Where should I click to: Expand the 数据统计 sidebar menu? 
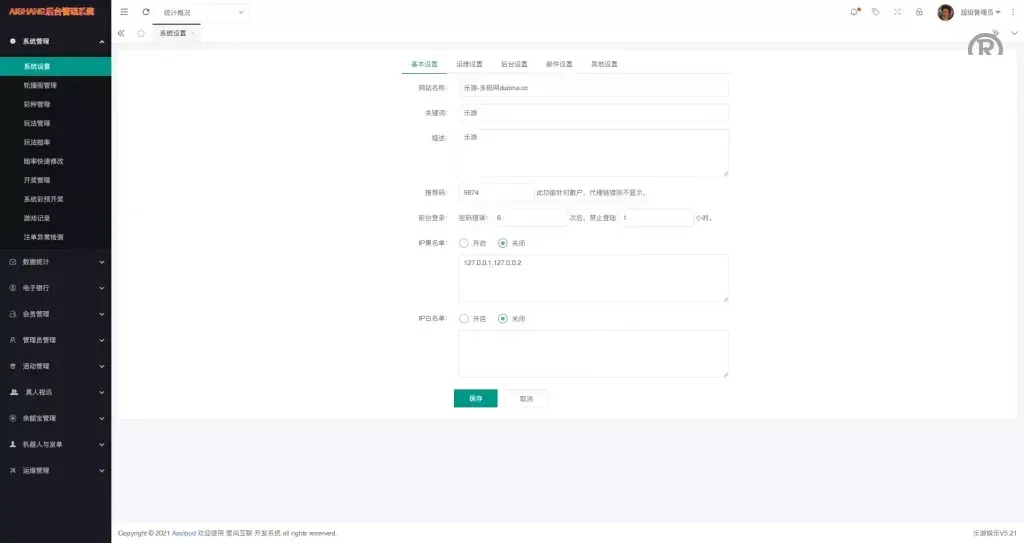(55, 262)
